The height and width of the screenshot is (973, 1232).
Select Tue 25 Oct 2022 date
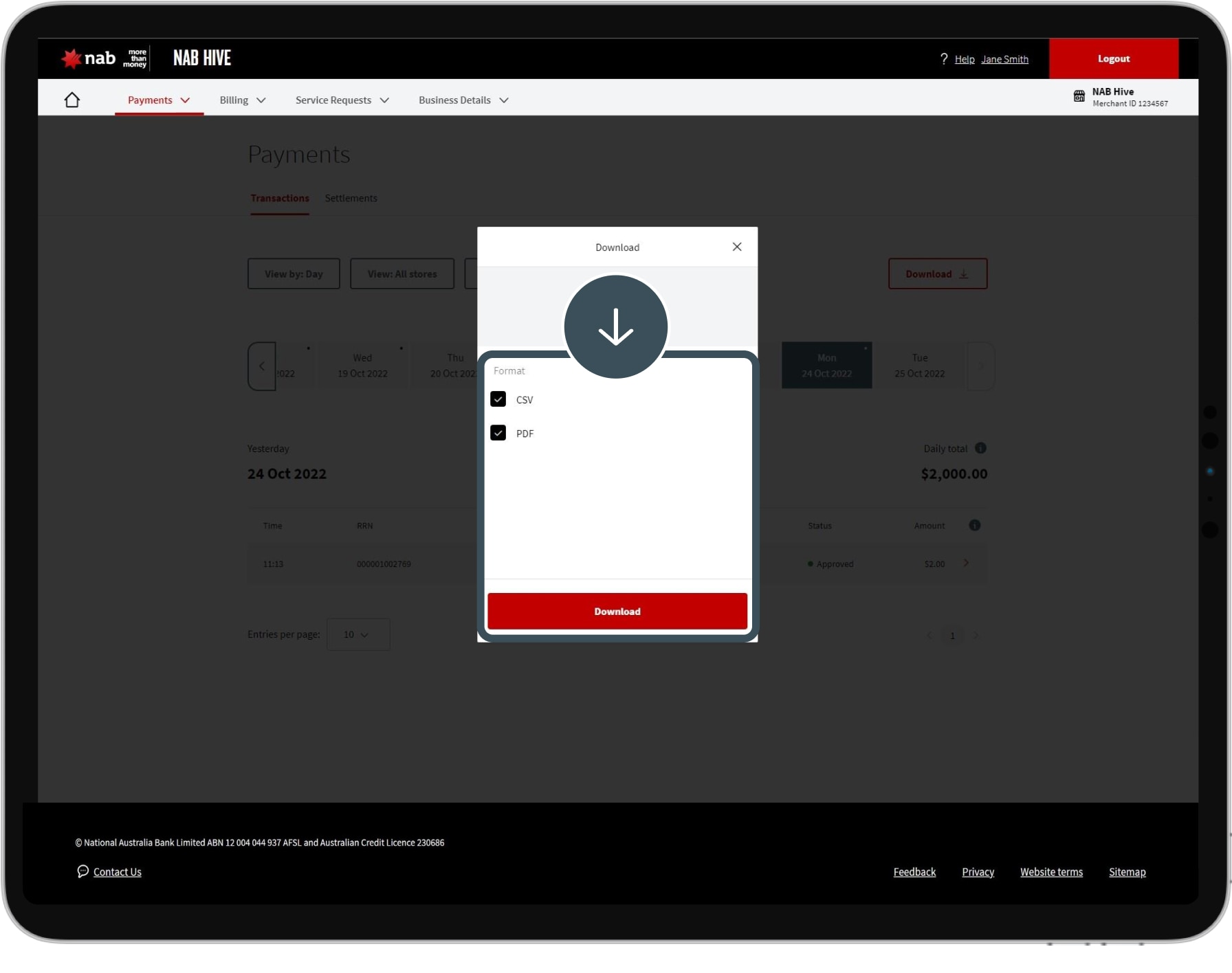919,366
